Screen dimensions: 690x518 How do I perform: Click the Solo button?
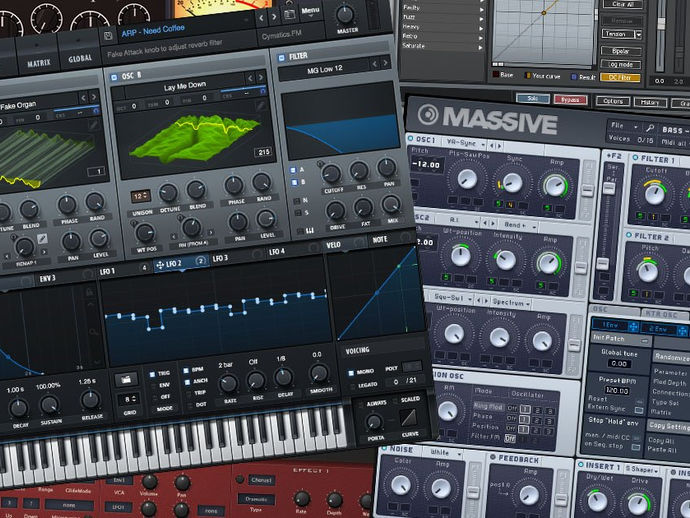point(532,99)
